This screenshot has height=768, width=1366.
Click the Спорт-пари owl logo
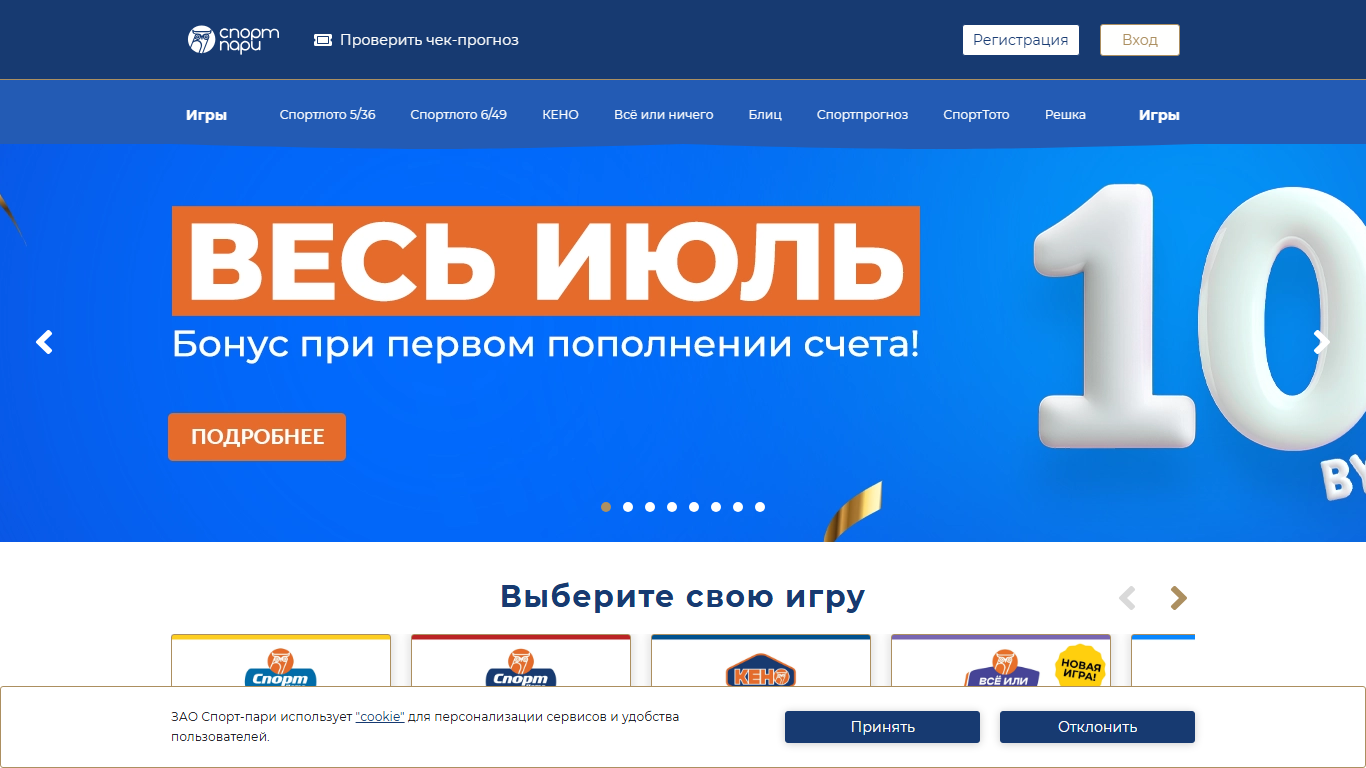click(233, 40)
